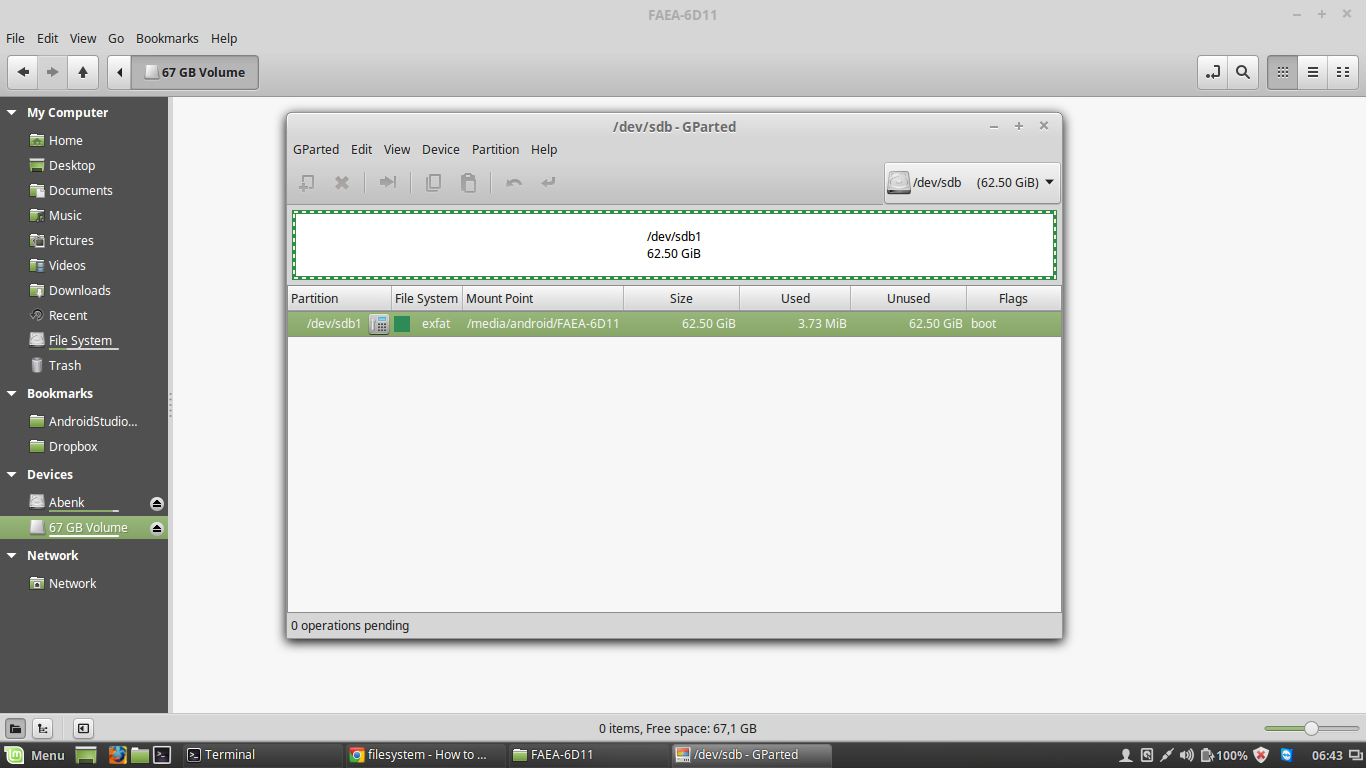Open File System in the sidebar
The image size is (1366, 768).
click(80, 341)
